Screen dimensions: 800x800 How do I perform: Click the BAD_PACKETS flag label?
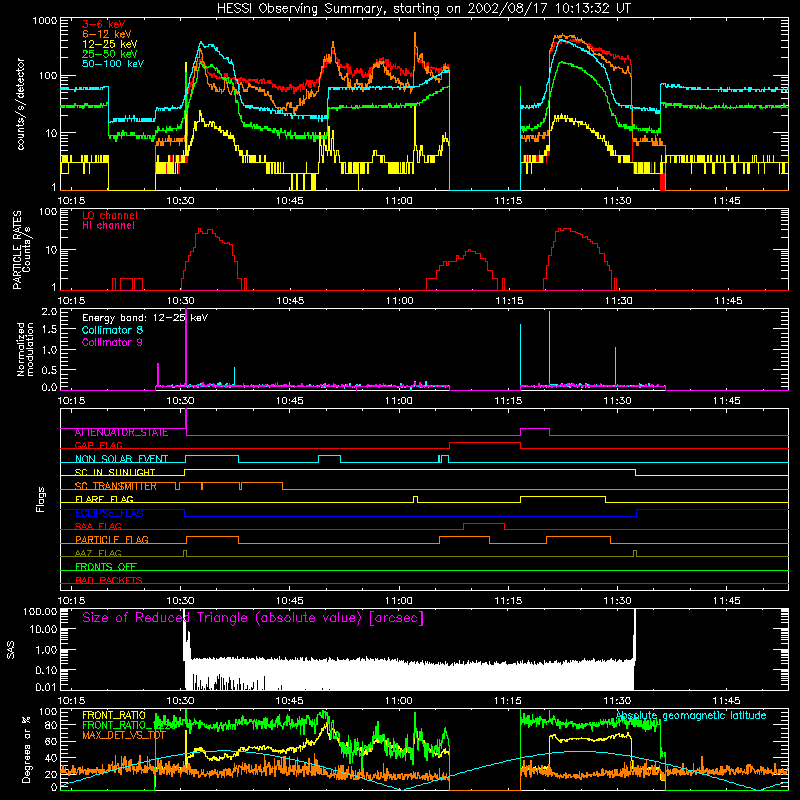pyautogui.click(x=109, y=580)
